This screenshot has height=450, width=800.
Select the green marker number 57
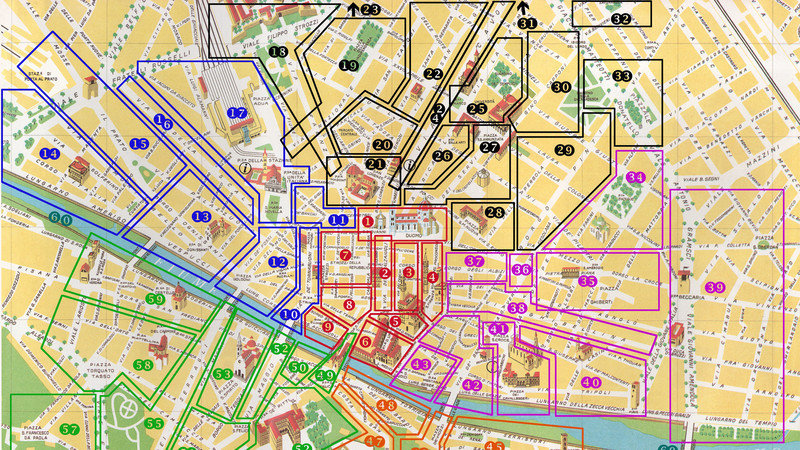[70, 430]
